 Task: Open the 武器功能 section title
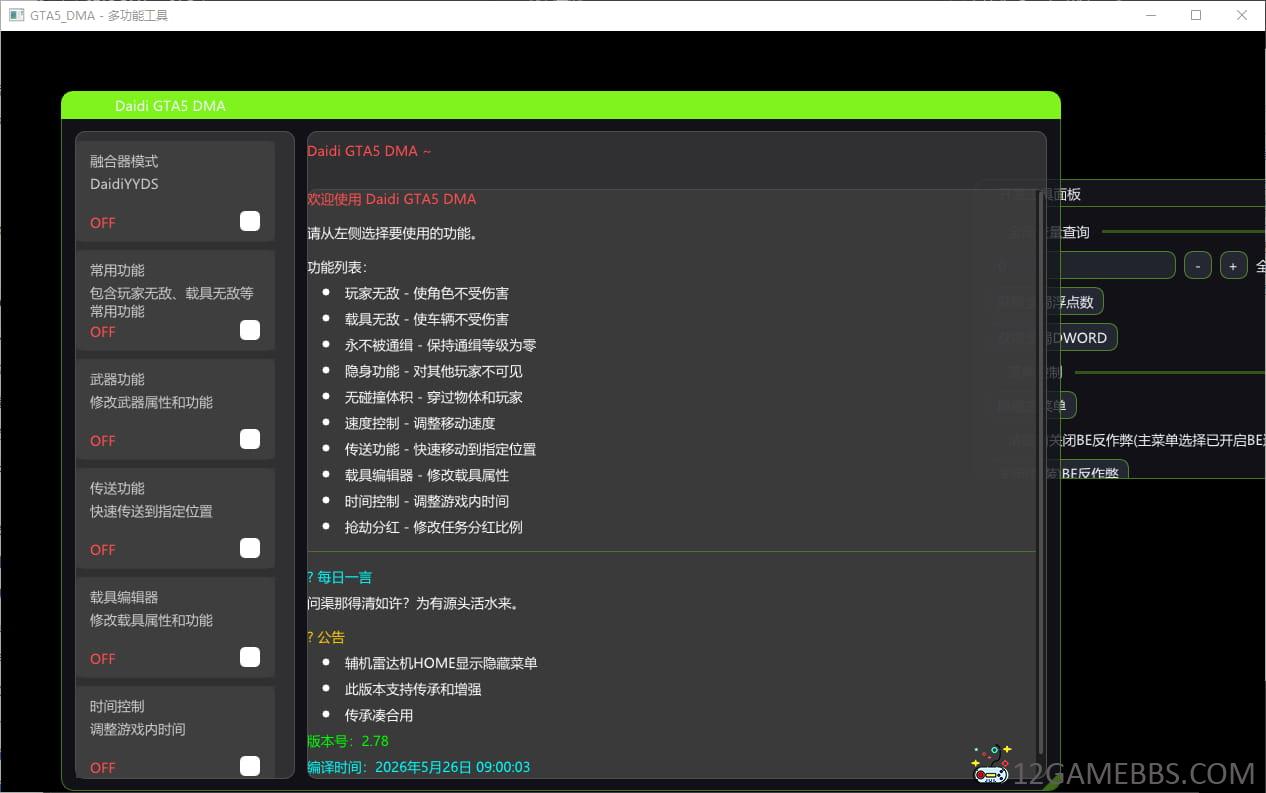pos(117,379)
